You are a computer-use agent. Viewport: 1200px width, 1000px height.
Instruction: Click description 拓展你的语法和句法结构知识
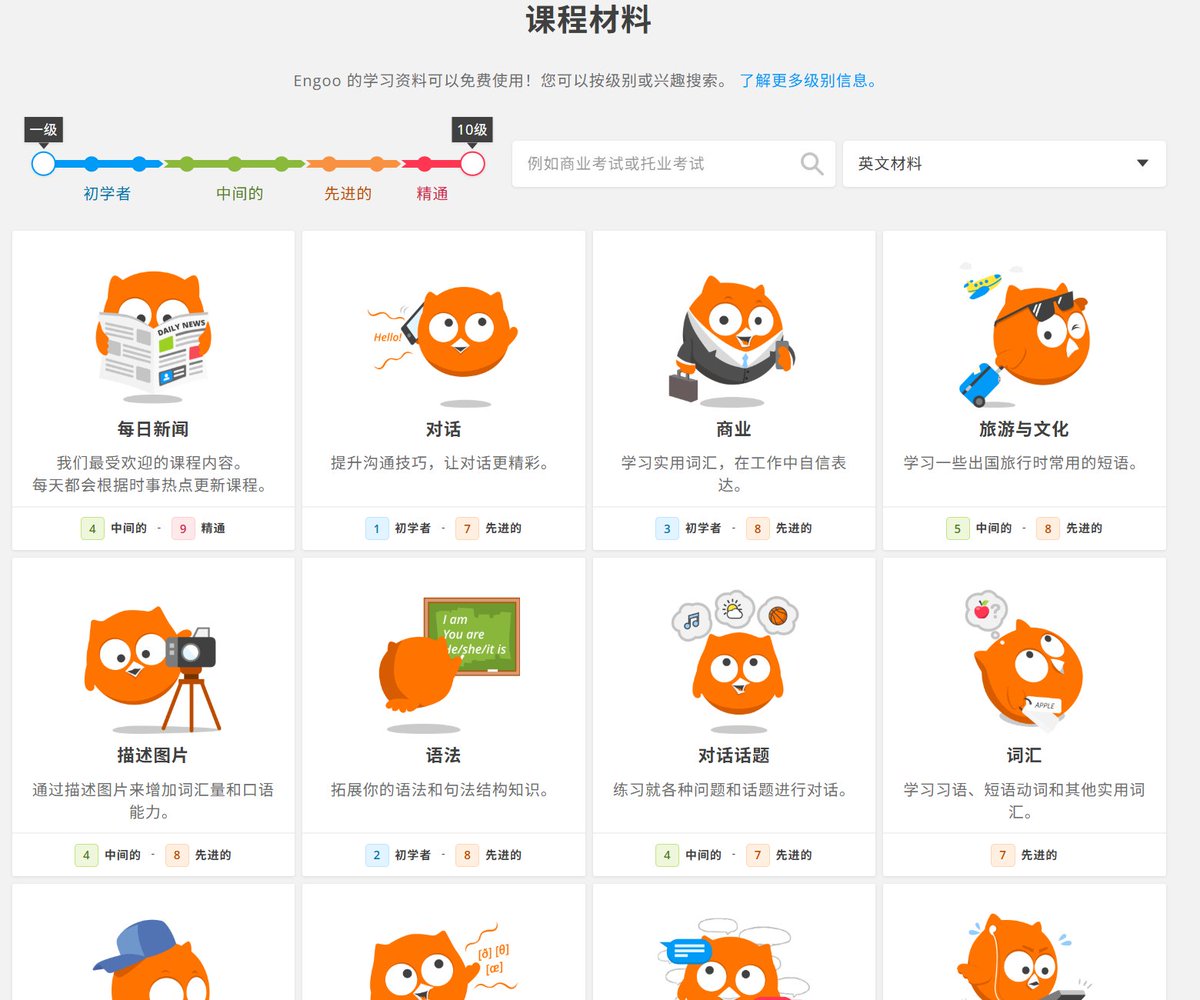pyautogui.click(x=443, y=790)
